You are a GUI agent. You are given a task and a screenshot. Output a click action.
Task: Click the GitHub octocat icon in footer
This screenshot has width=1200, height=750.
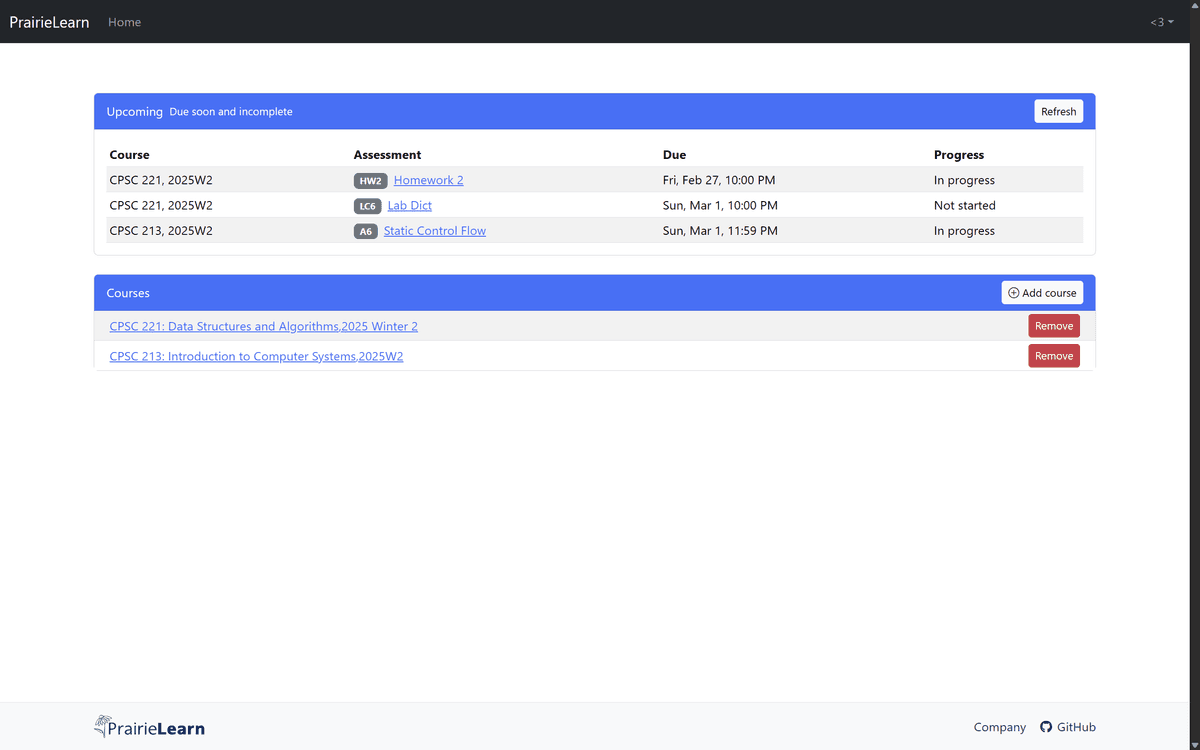point(1045,727)
